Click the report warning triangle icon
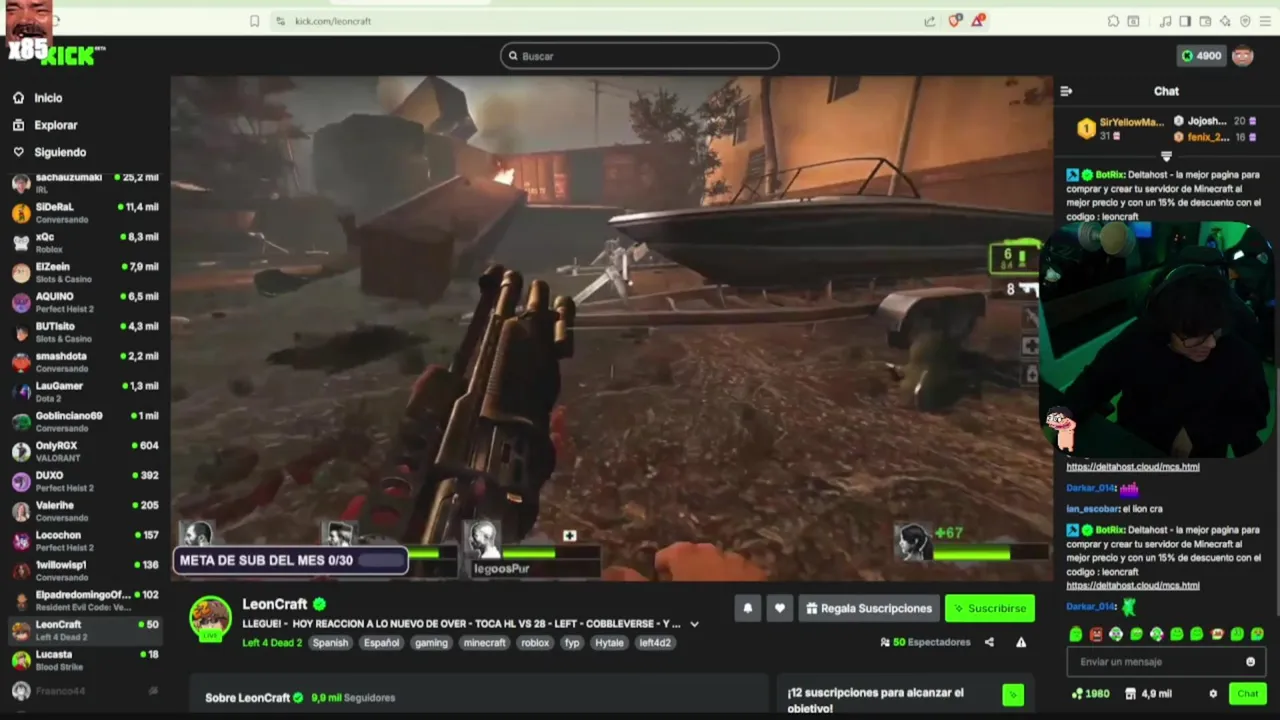This screenshot has height=720, width=1280. [1021, 642]
